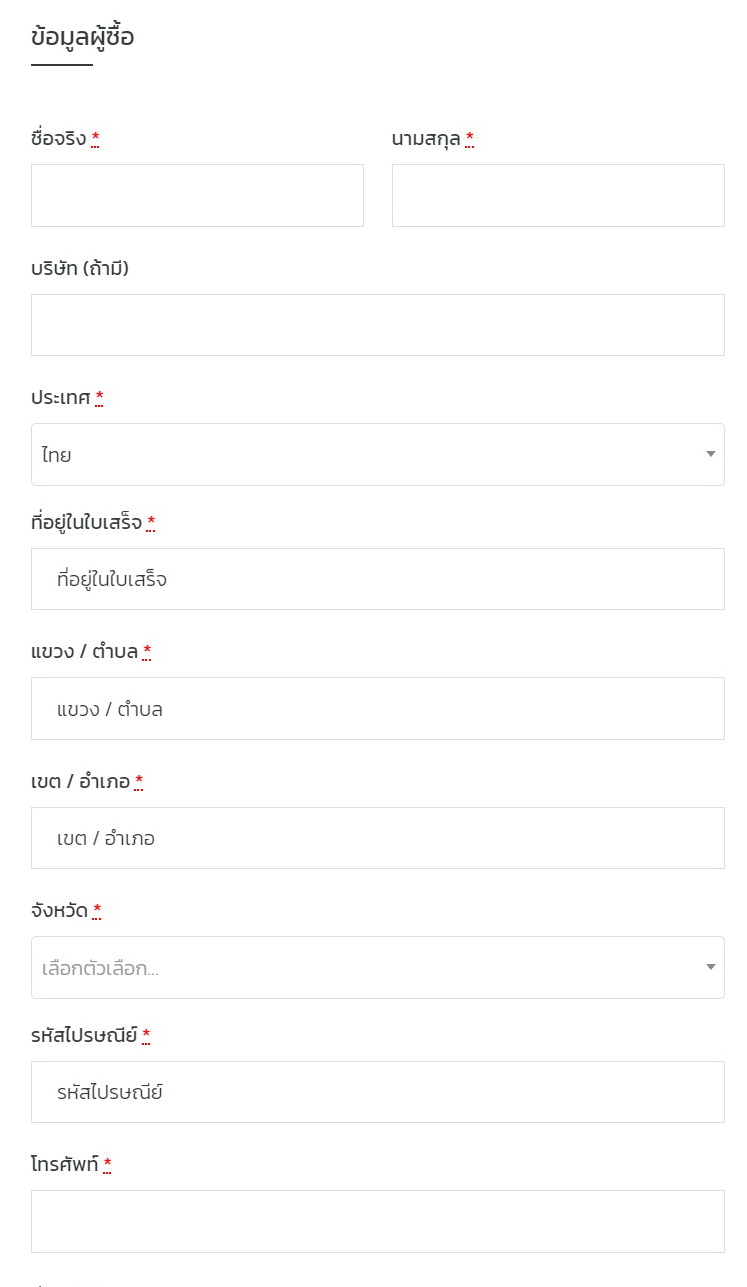This screenshot has width=747, height=1287.
Task: Click the ที่อยู่ในใบเสร็จ label above the field
Action: (87, 522)
